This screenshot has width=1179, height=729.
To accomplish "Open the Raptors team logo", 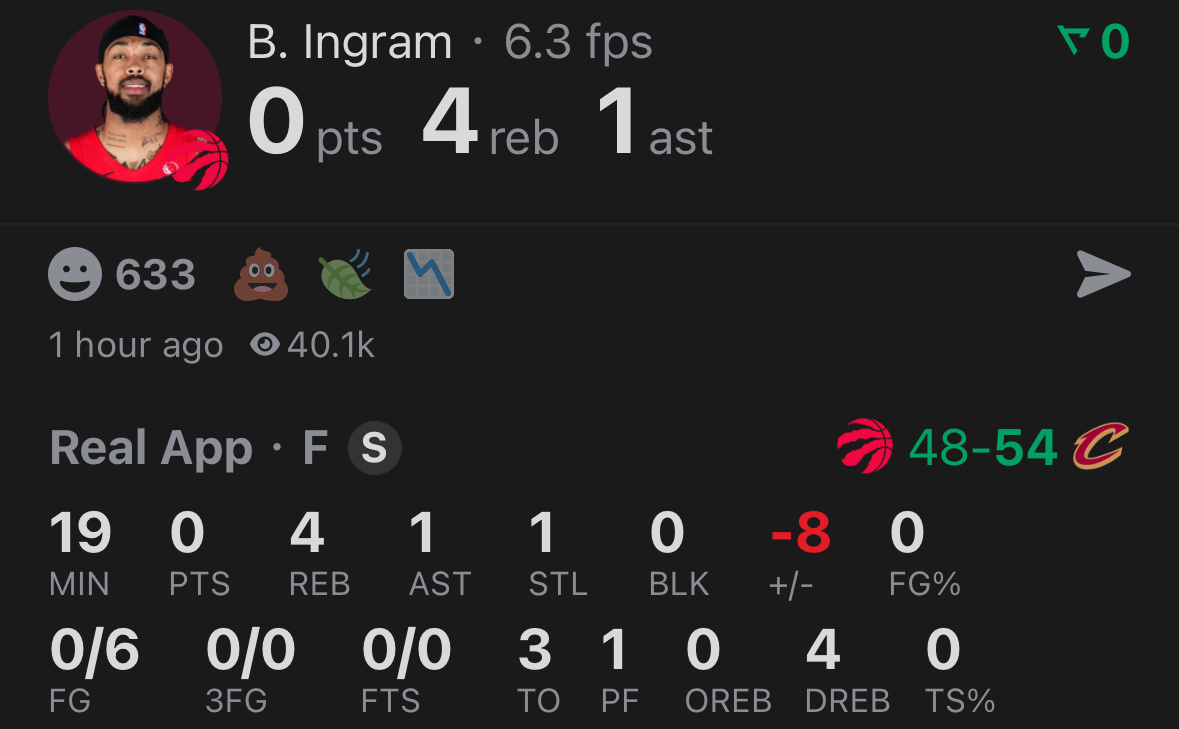I will coord(865,447).
